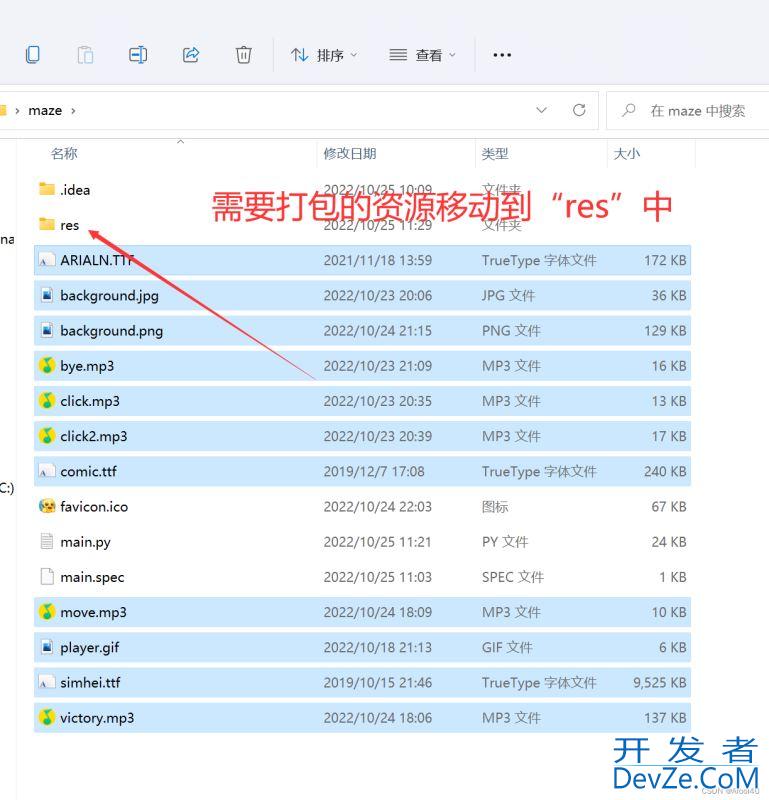Select the ARIALN.TTF font file icon
Image resolution: width=769 pixels, height=800 pixels.
[47, 260]
